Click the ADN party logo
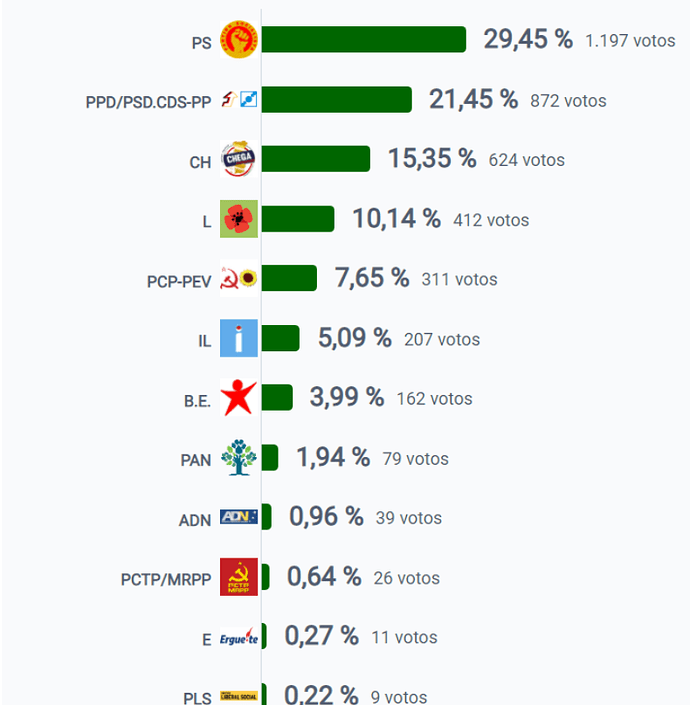 pos(239,517)
